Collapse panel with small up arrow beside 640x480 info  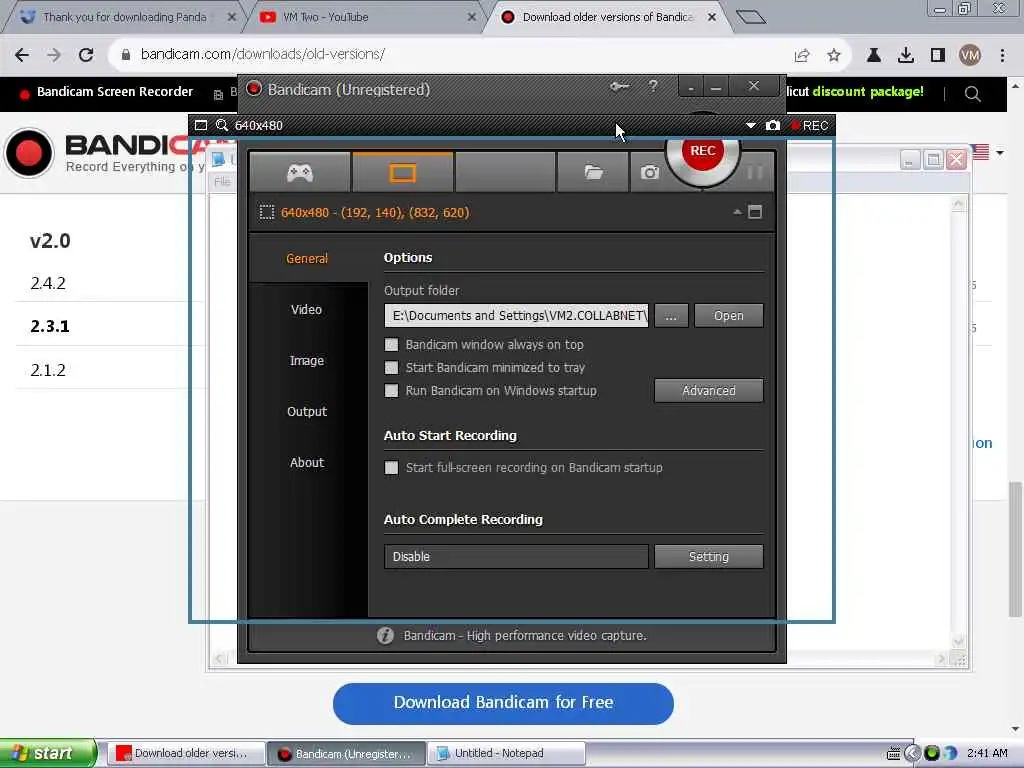click(x=737, y=212)
